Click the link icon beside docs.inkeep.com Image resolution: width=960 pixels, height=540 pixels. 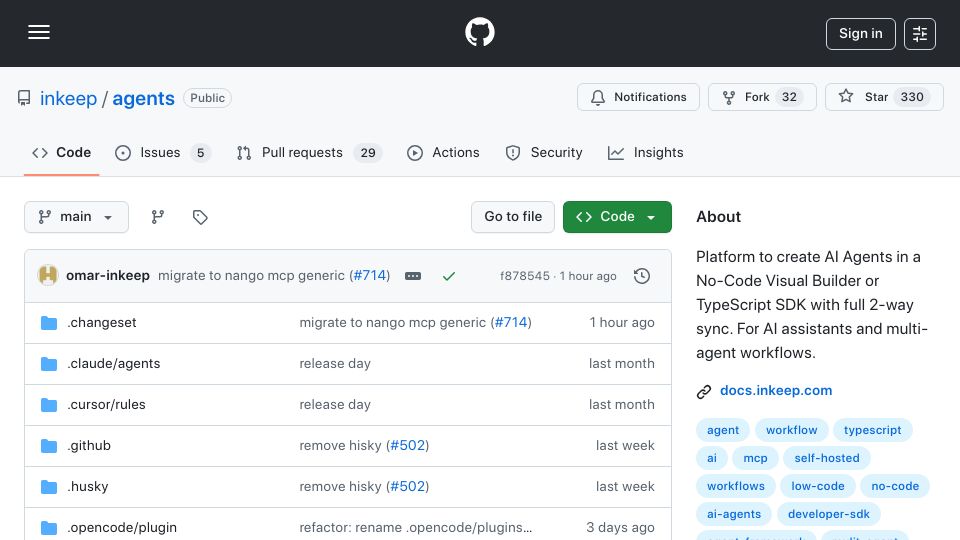(x=704, y=391)
